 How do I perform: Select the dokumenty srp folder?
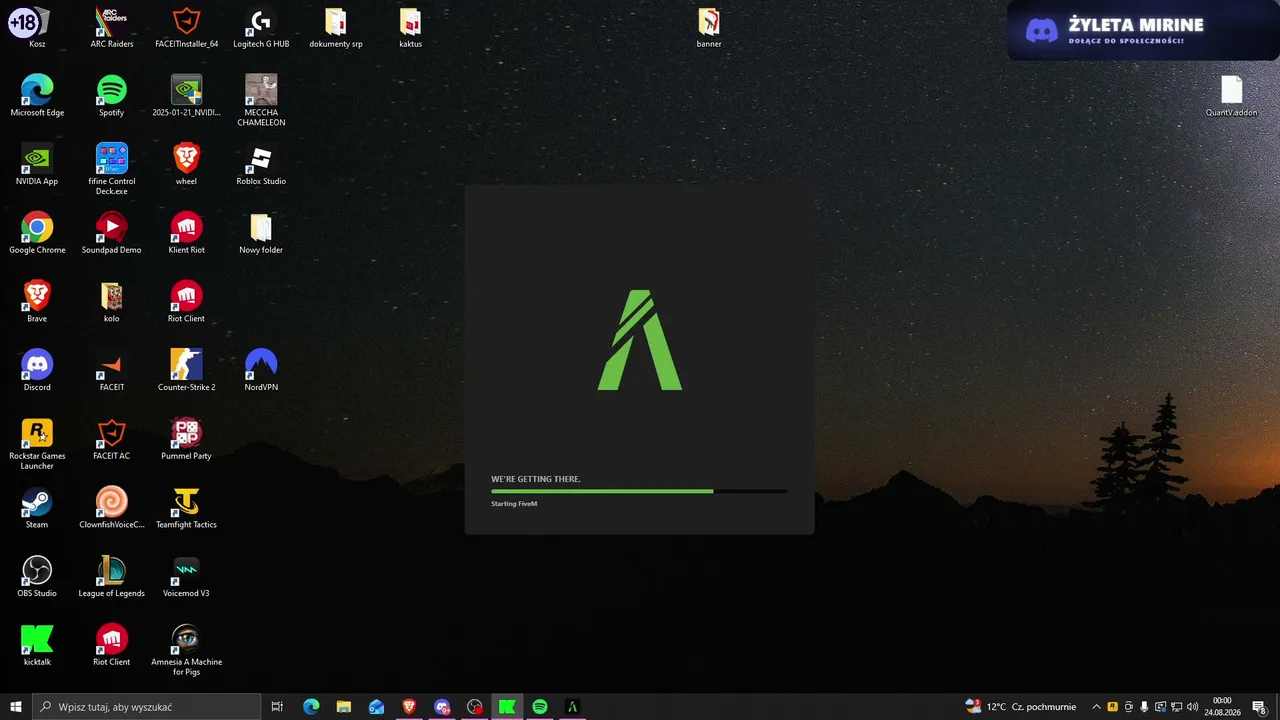[x=336, y=27]
